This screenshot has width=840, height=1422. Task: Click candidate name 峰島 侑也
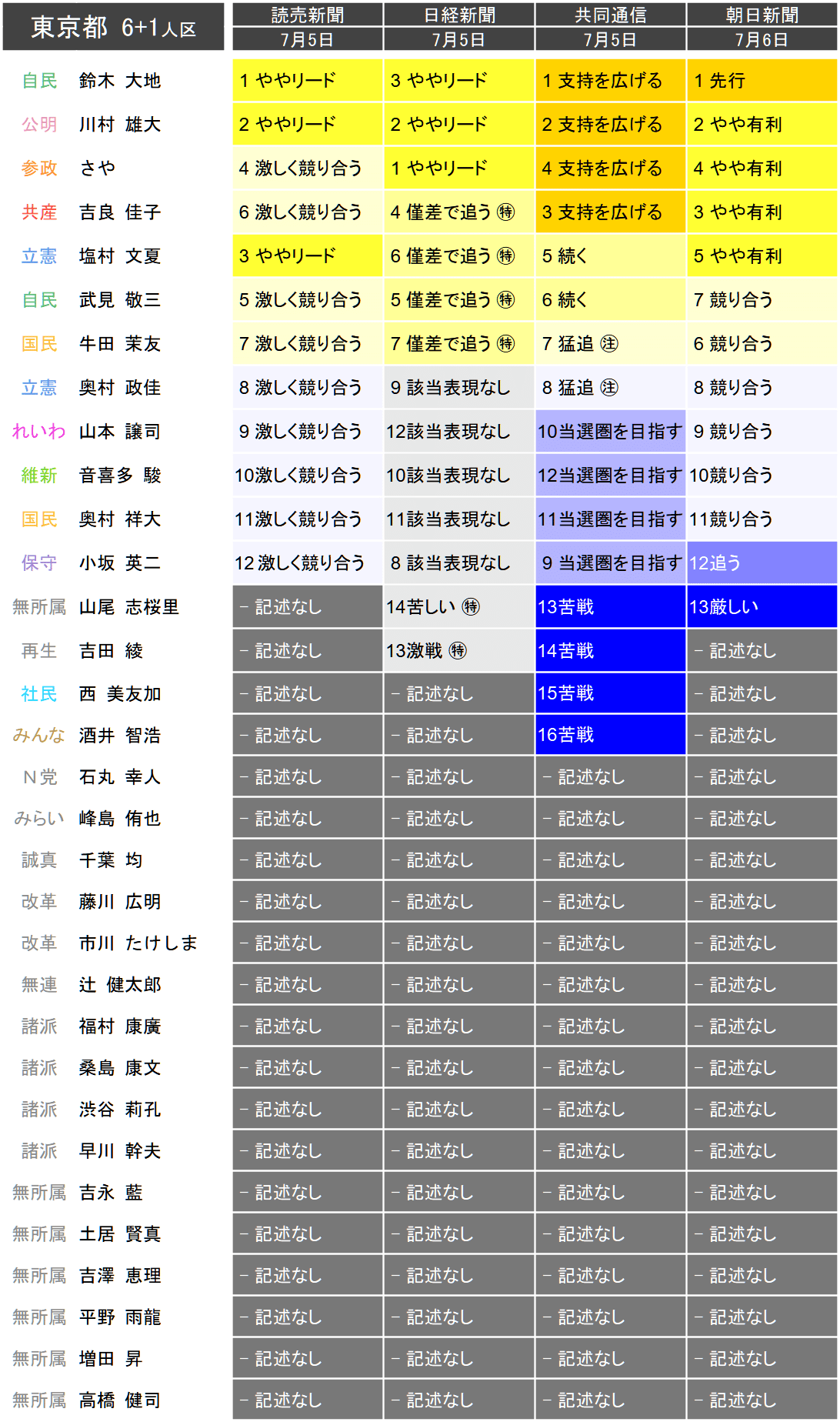pyautogui.click(x=120, y=819)
